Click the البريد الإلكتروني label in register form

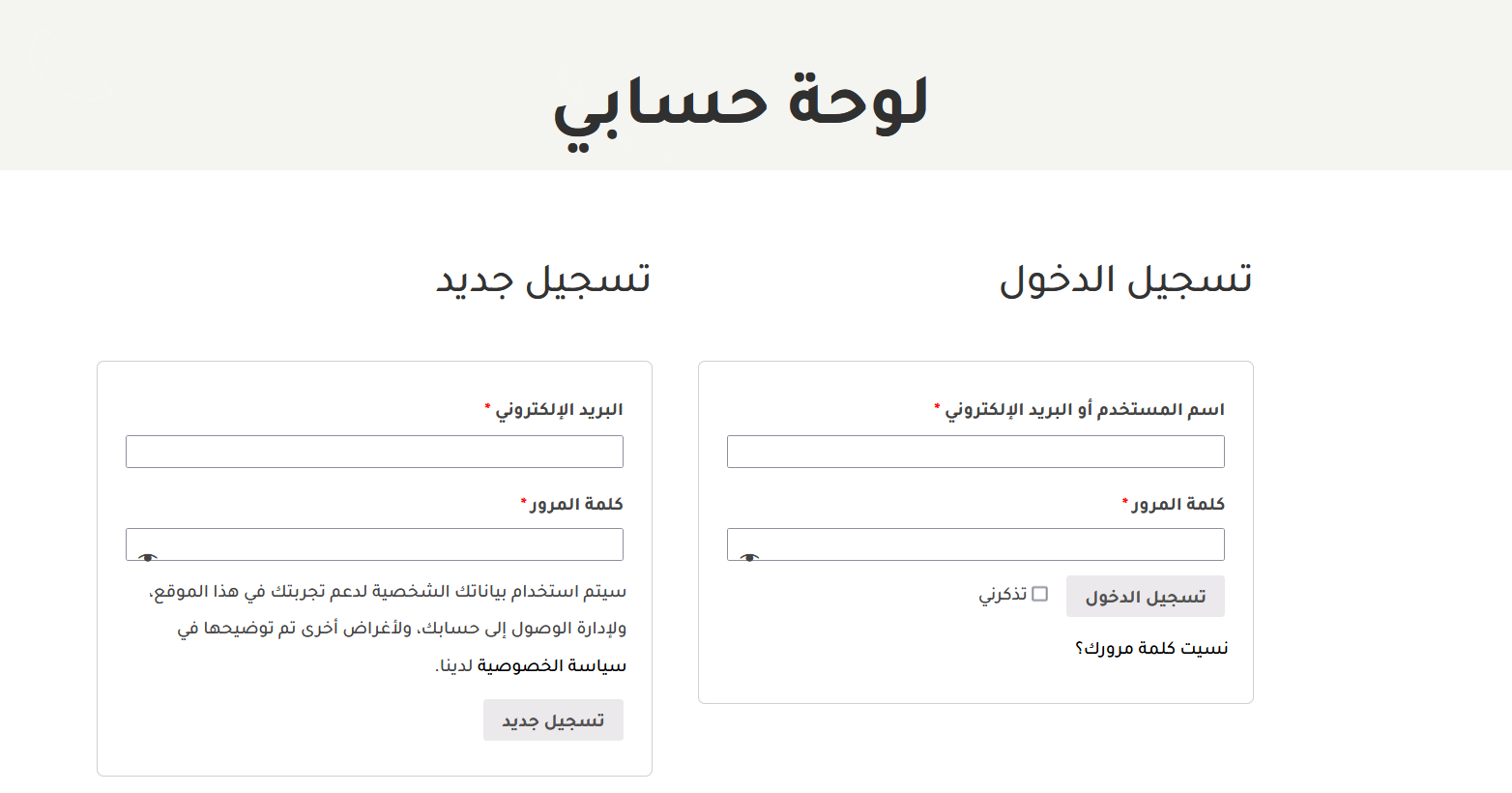coord(559,410)
